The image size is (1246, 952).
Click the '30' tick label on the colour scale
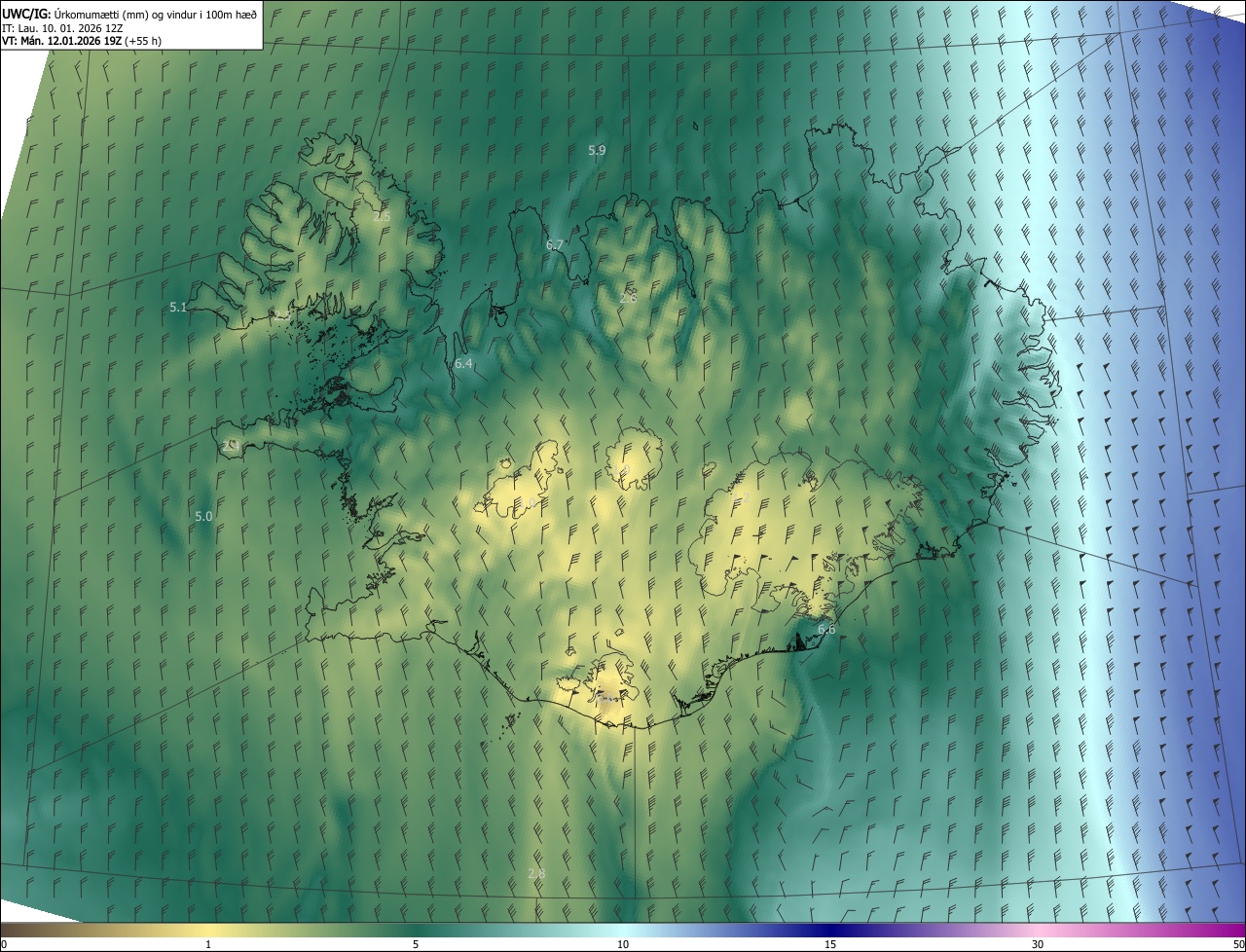point(1038,945)
